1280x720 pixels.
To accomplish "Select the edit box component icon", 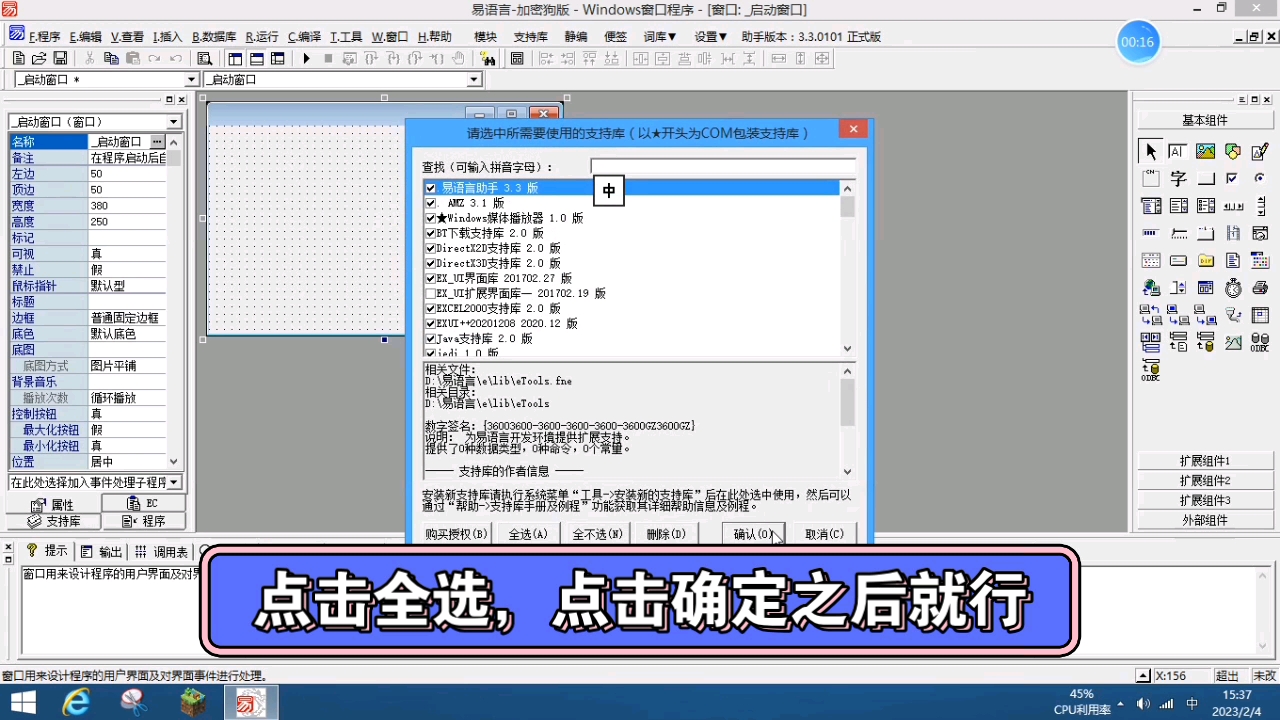I will [1178, 151].
